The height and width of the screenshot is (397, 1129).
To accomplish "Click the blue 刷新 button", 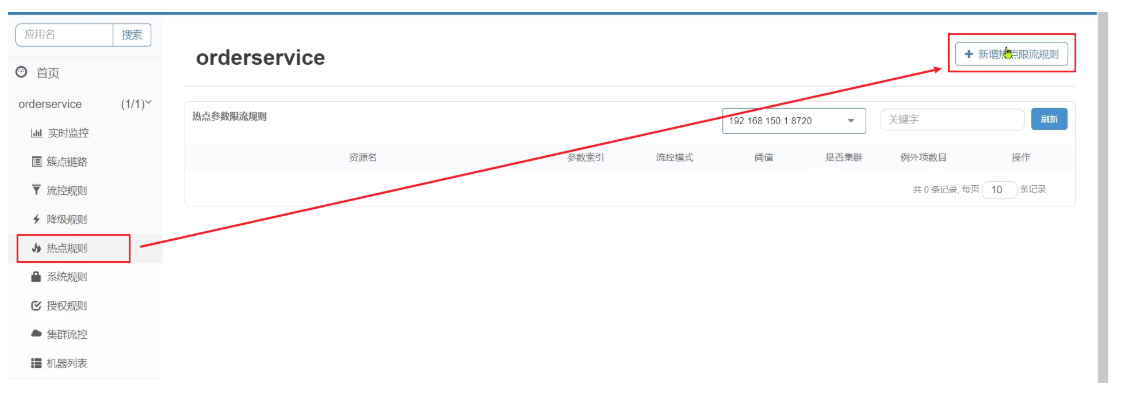I will (x=1049, y=120).
